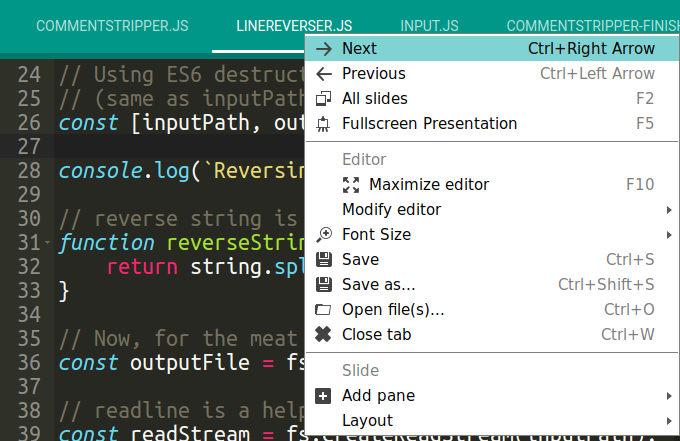680x441 pixels.
Task: Click the Fullscreen Presentation projector icon
Action: click(x=323, y=124)
